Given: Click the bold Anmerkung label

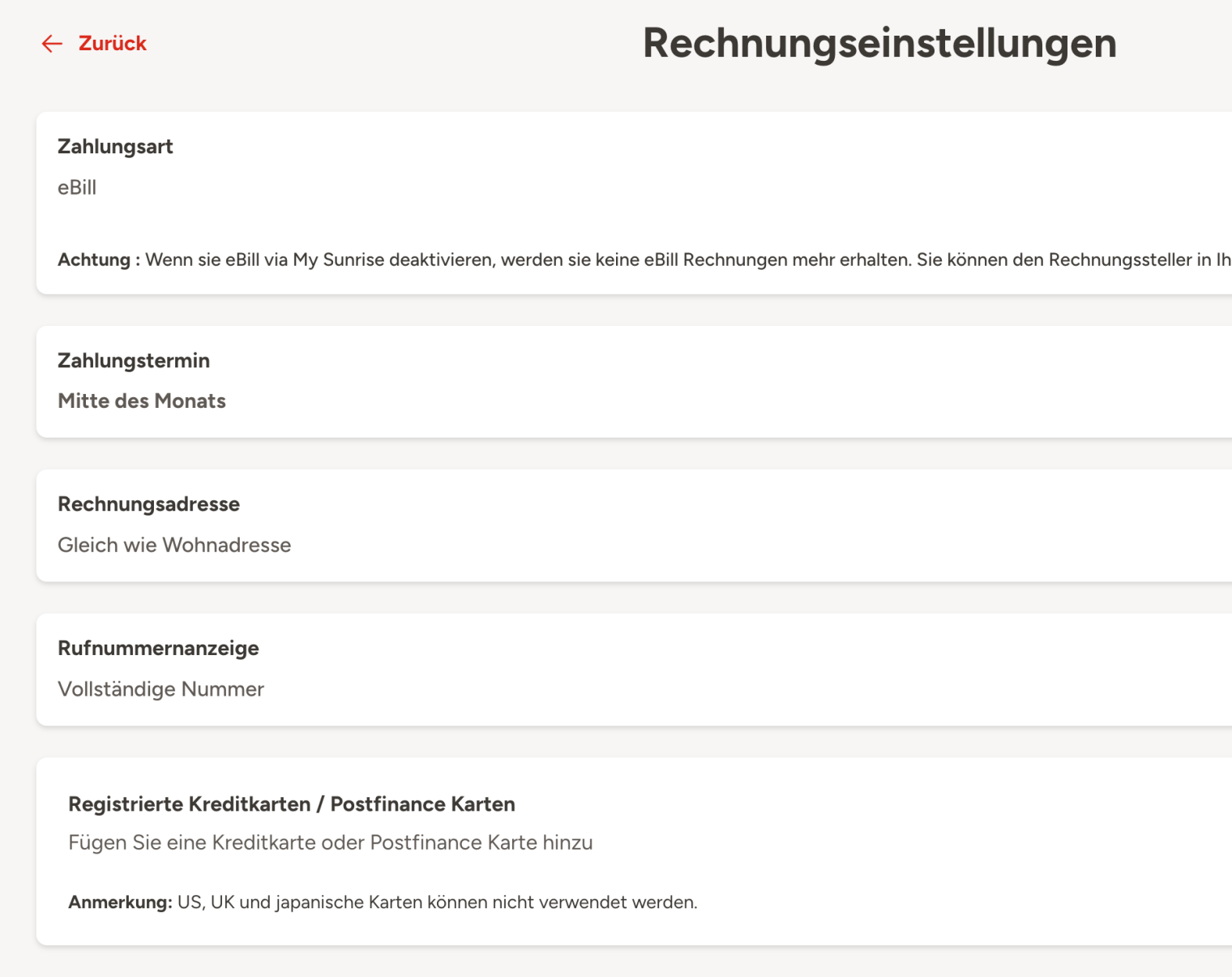Looking at the screenshot, I should tap(120, 902).
